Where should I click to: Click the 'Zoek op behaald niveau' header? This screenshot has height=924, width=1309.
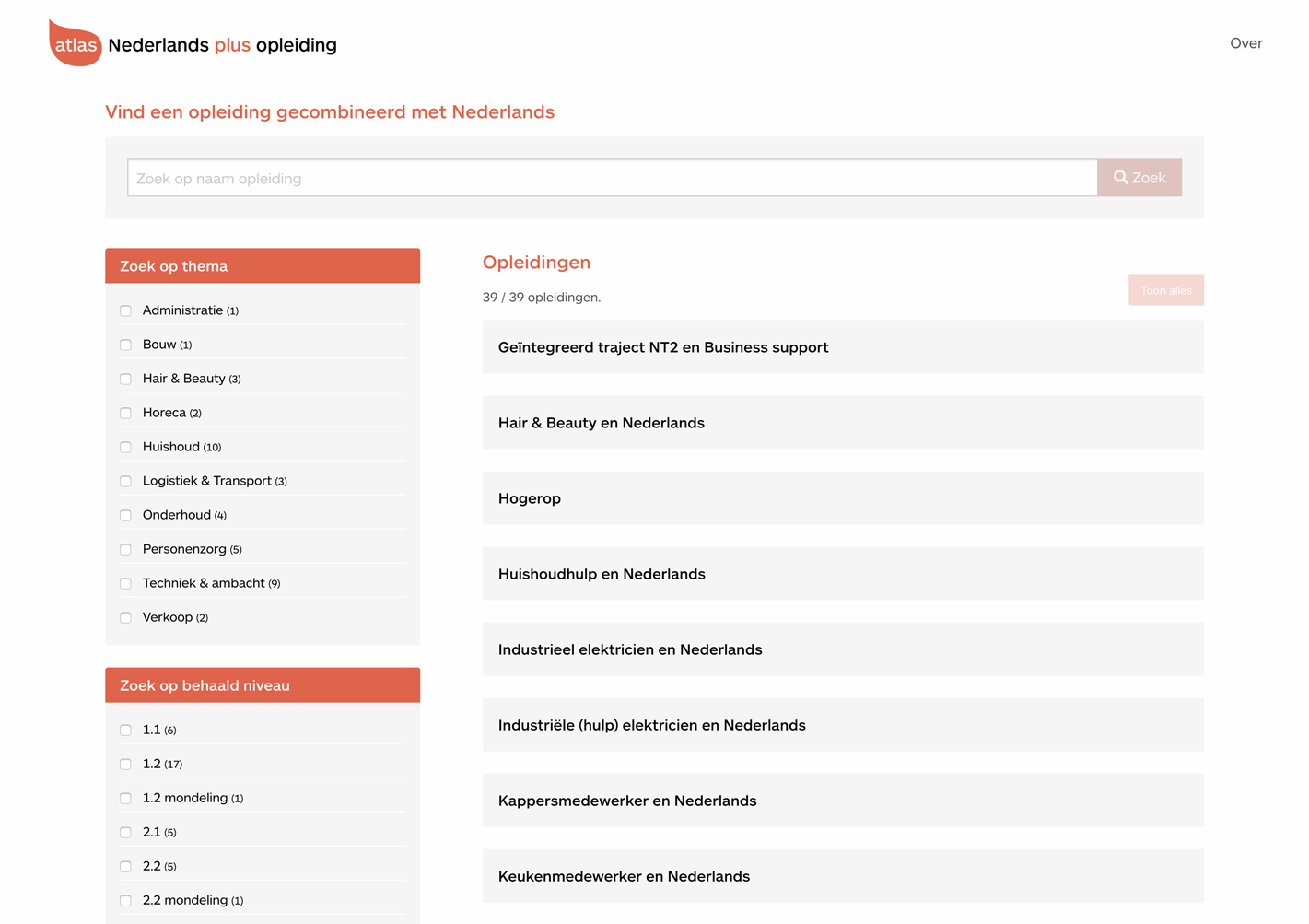click(x=263, y=685)
